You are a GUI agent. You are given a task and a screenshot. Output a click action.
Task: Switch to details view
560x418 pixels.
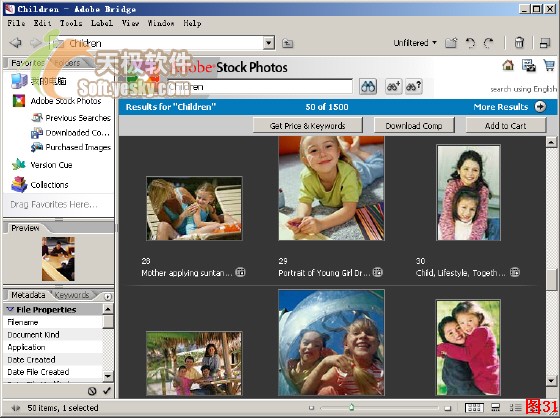(x=515, y=408)
